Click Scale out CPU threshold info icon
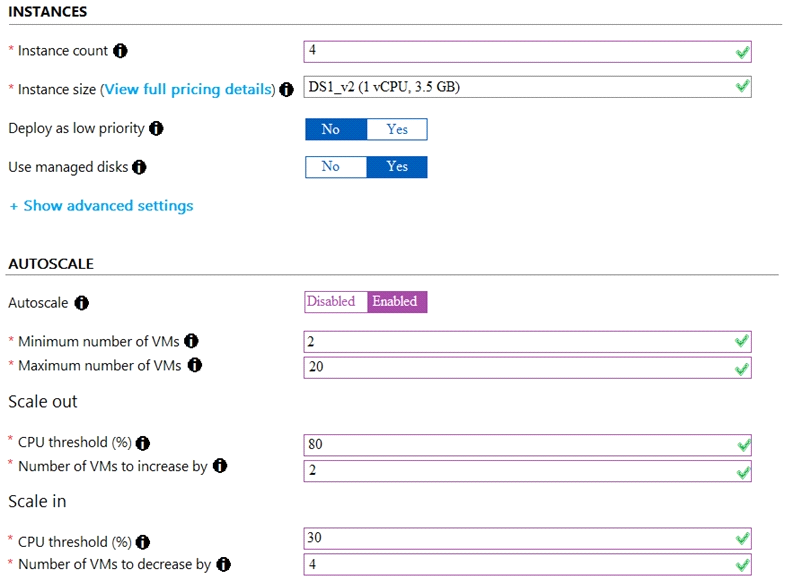This screenshot has width=794, height=582. (x=143, y=443)
